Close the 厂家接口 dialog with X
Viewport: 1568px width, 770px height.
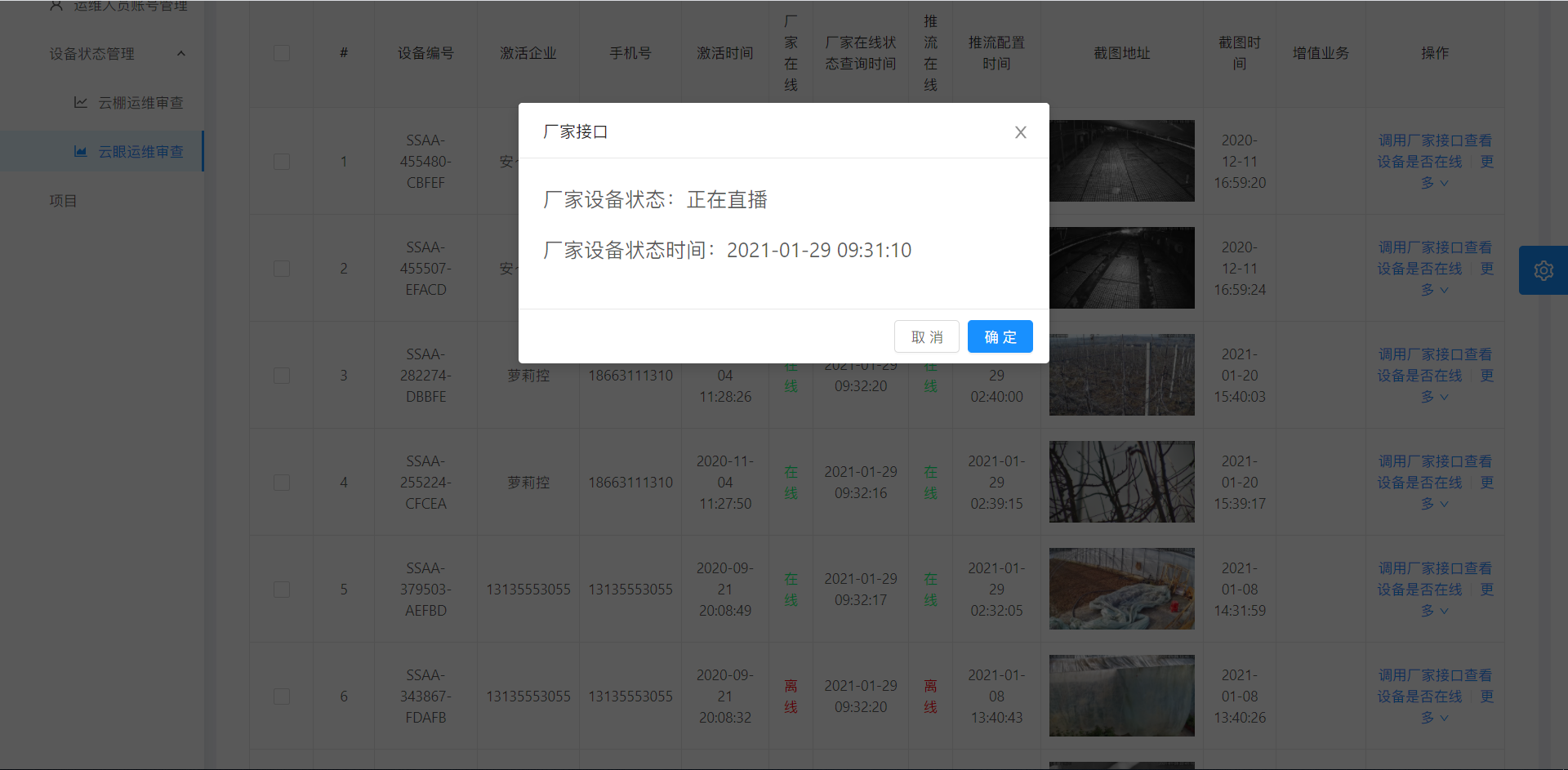point(1020,132)
